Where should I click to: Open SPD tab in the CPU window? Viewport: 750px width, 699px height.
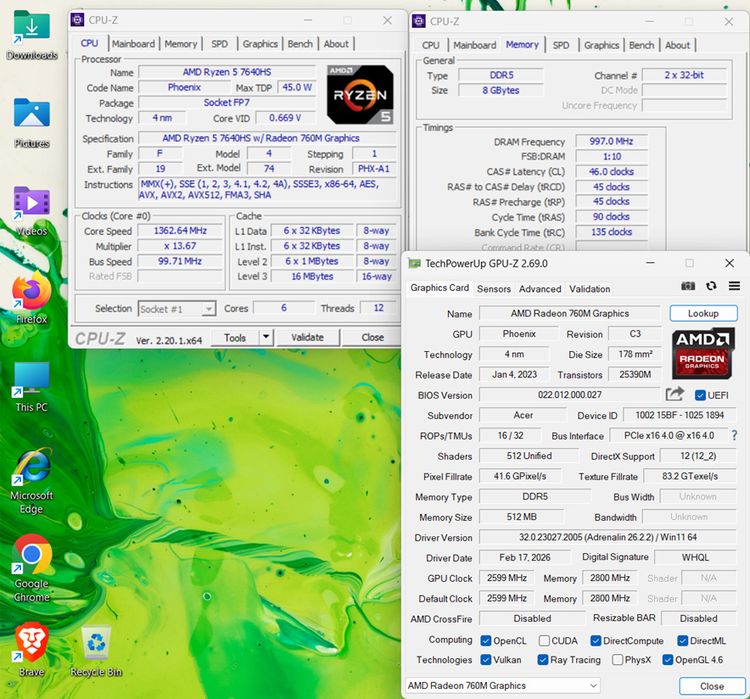coord(220,44)
